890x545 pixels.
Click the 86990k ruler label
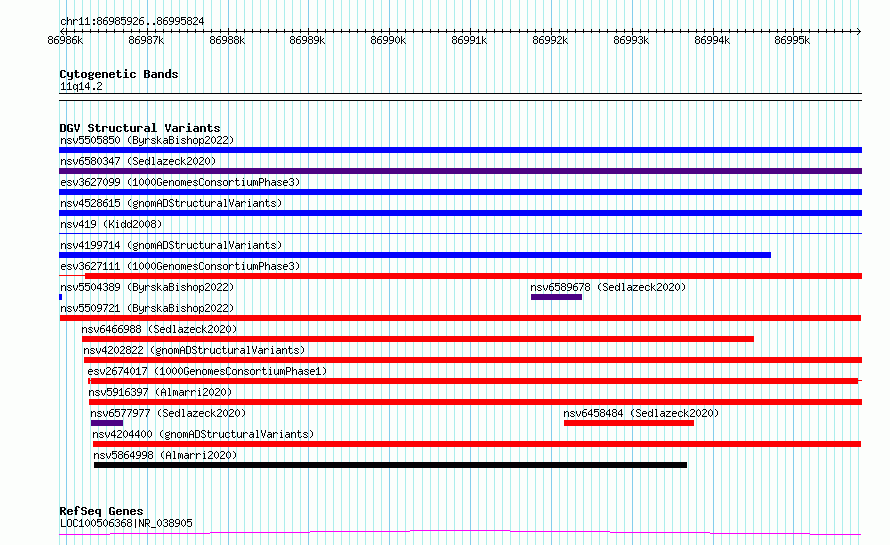[x=388, y=40]
